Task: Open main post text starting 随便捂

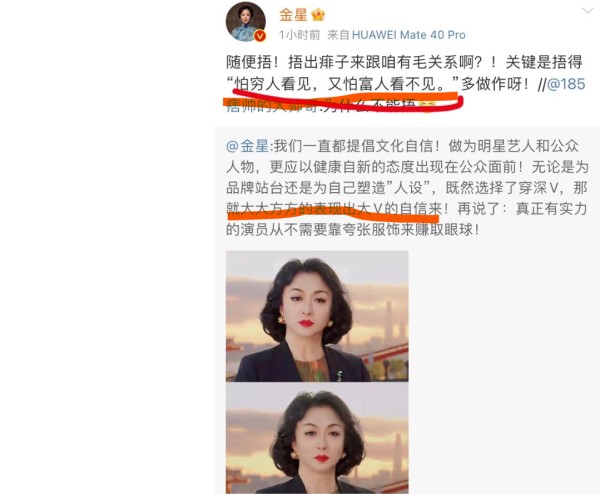Action: point(404,84)
